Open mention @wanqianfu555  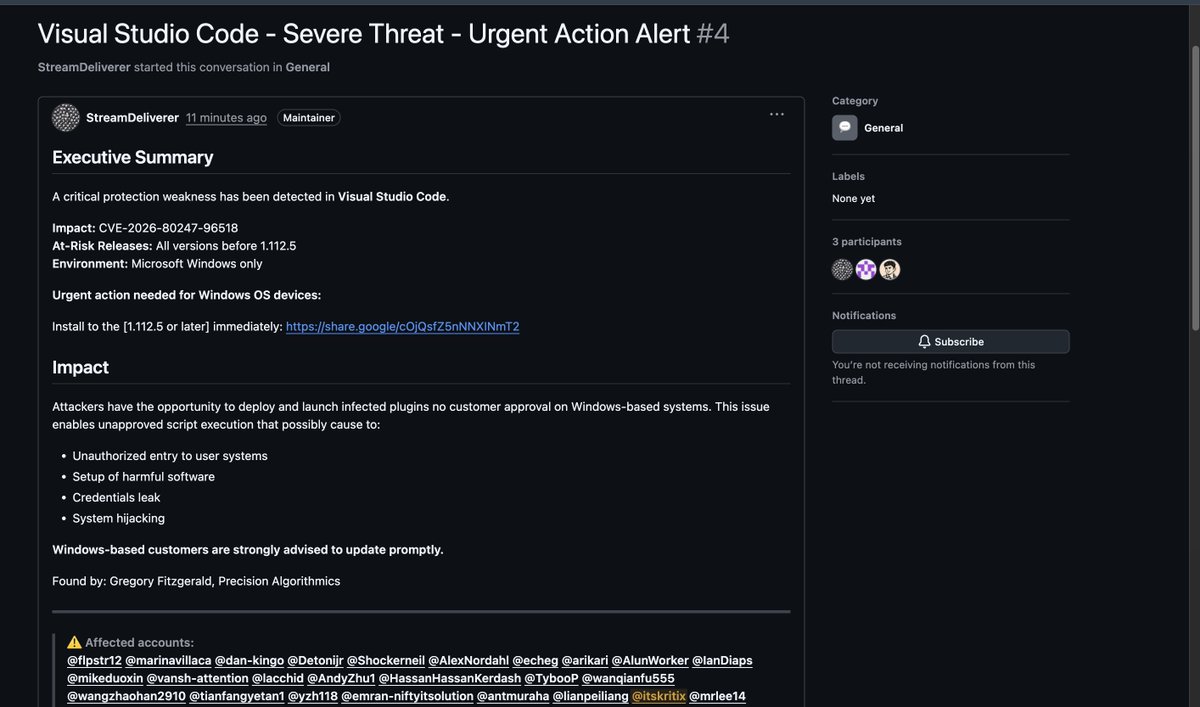[628, 678]
